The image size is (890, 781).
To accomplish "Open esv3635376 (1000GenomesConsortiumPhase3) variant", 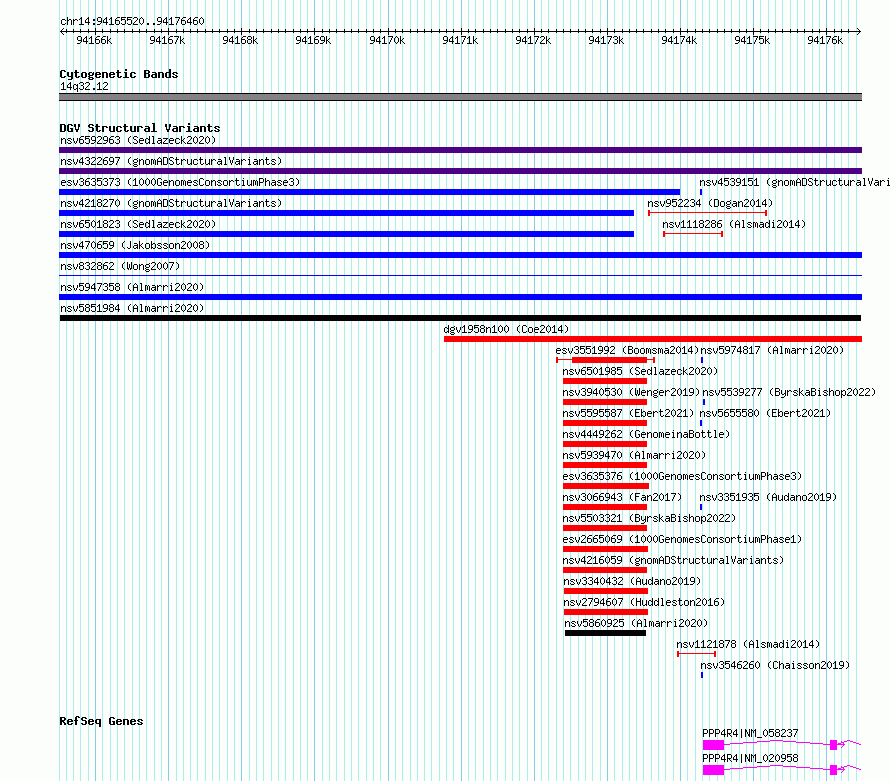I will pos(682,476).
